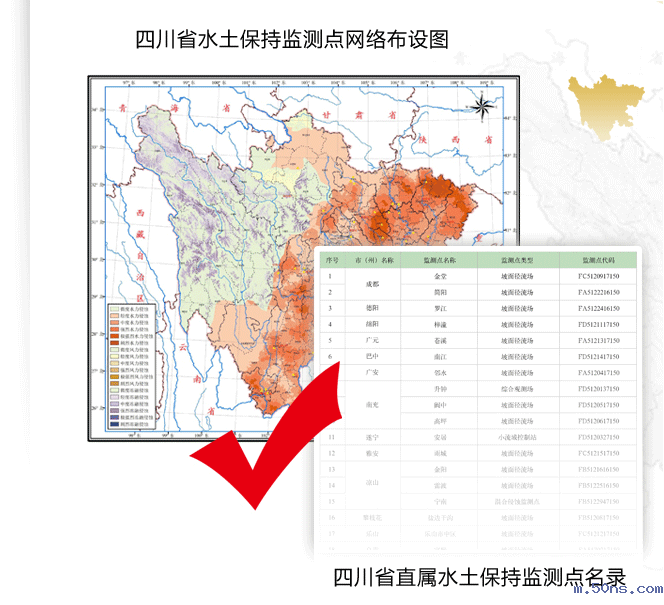Click the title 四川省水土保持监测点网络布设图
The width and height of the screenshot is (664, 605).
tap(292, 39)
